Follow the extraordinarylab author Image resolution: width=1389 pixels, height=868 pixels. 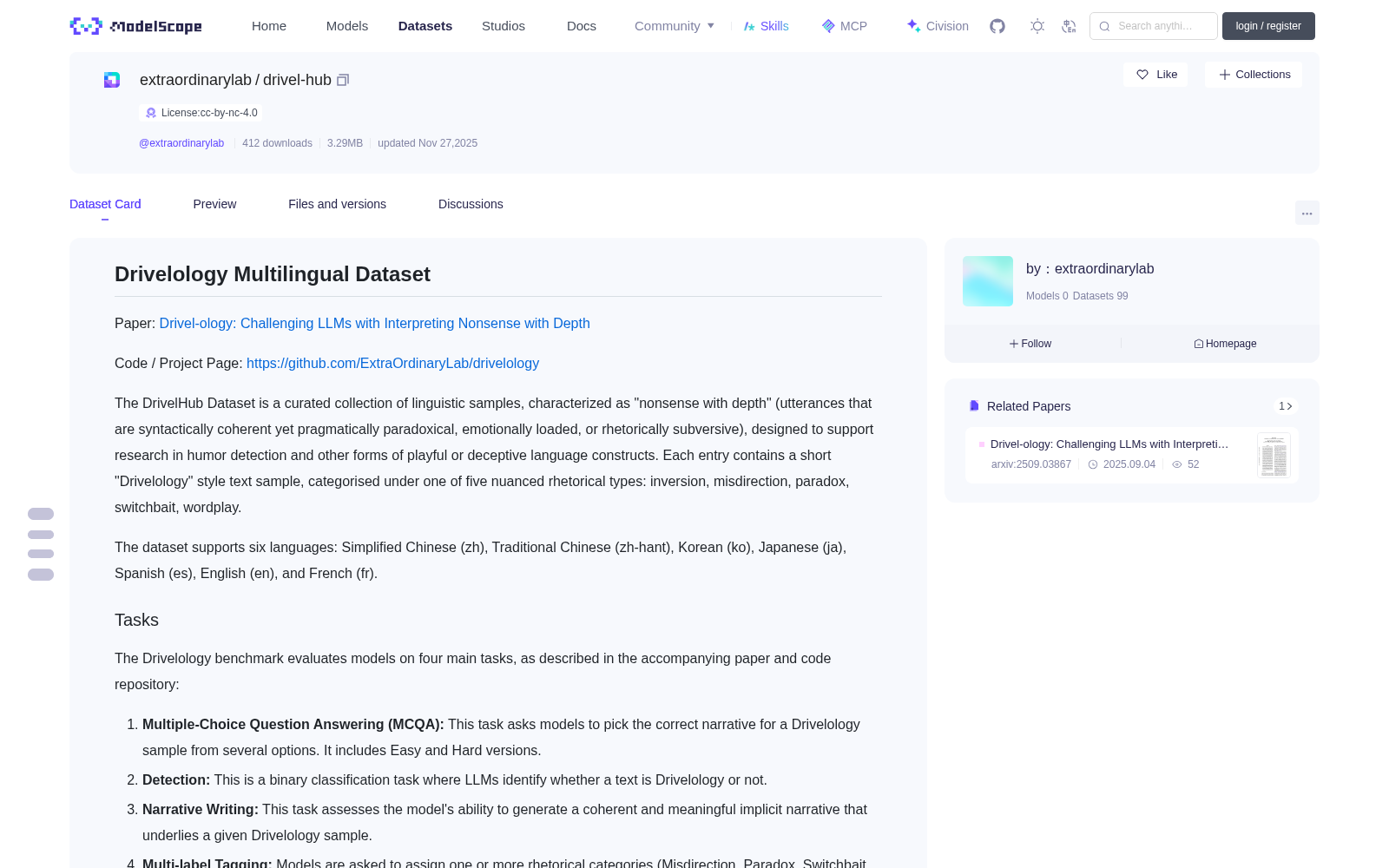click(x=1030, y=344)
